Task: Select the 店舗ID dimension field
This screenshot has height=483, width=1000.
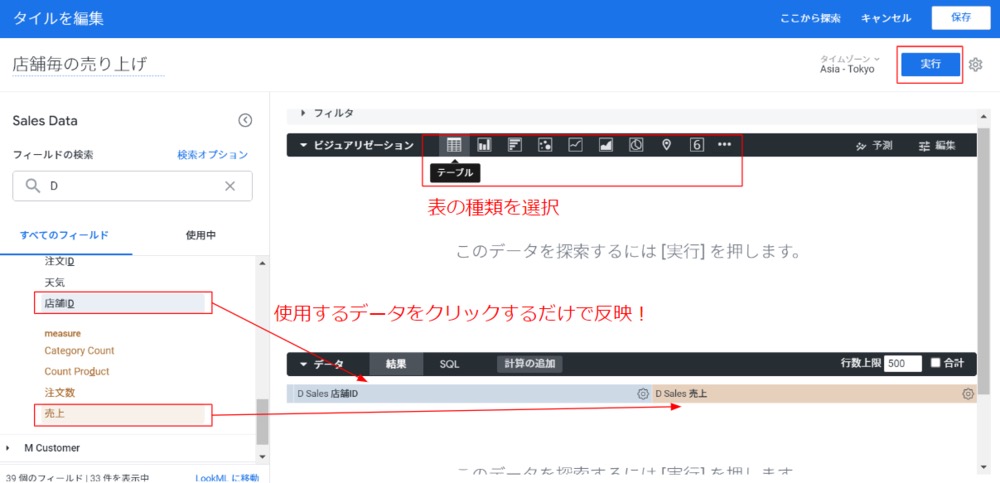Action: tap(122, 304)
